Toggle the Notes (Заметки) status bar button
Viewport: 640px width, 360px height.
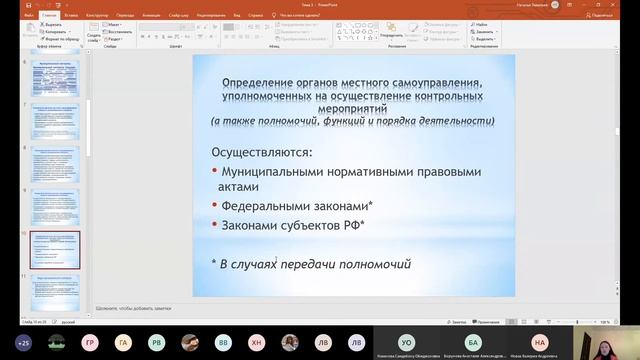(x=456, y=322)
